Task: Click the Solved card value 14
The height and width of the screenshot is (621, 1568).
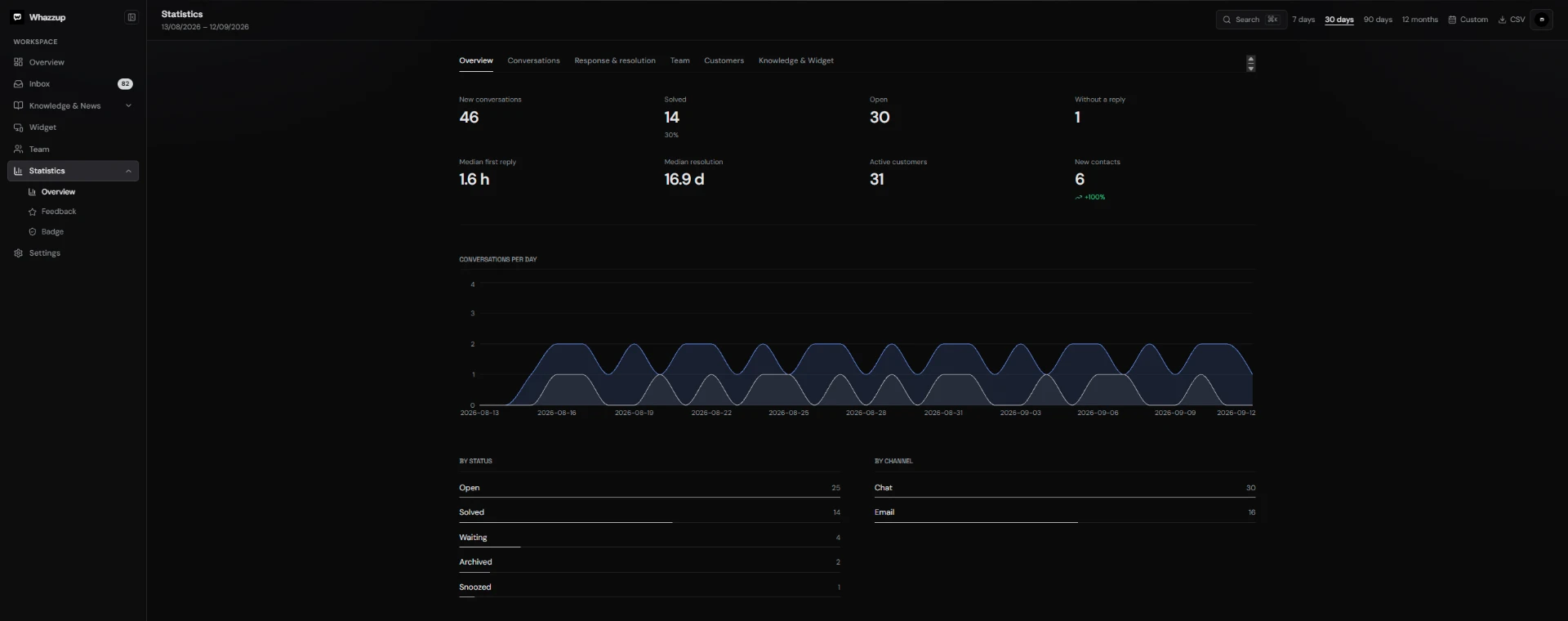Action: (x=672, y=118)
